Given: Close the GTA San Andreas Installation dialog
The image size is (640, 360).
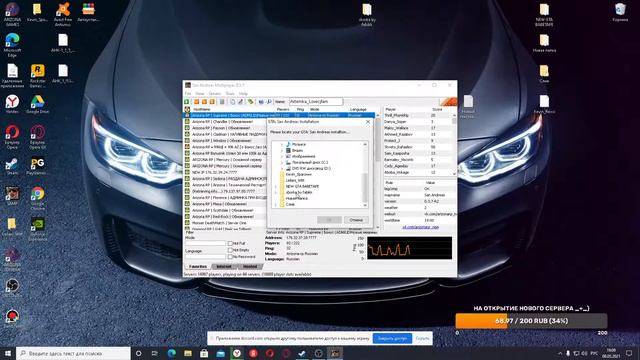Looking at the screenshot, I should (x=368, y=122).
